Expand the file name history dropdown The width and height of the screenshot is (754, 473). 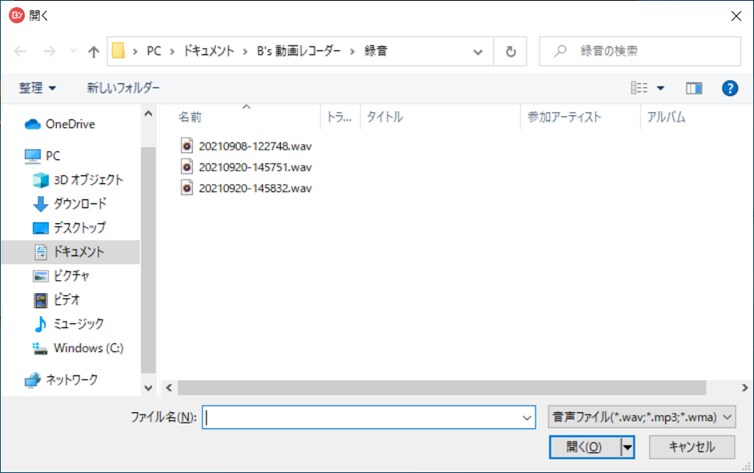click(527, 417)
